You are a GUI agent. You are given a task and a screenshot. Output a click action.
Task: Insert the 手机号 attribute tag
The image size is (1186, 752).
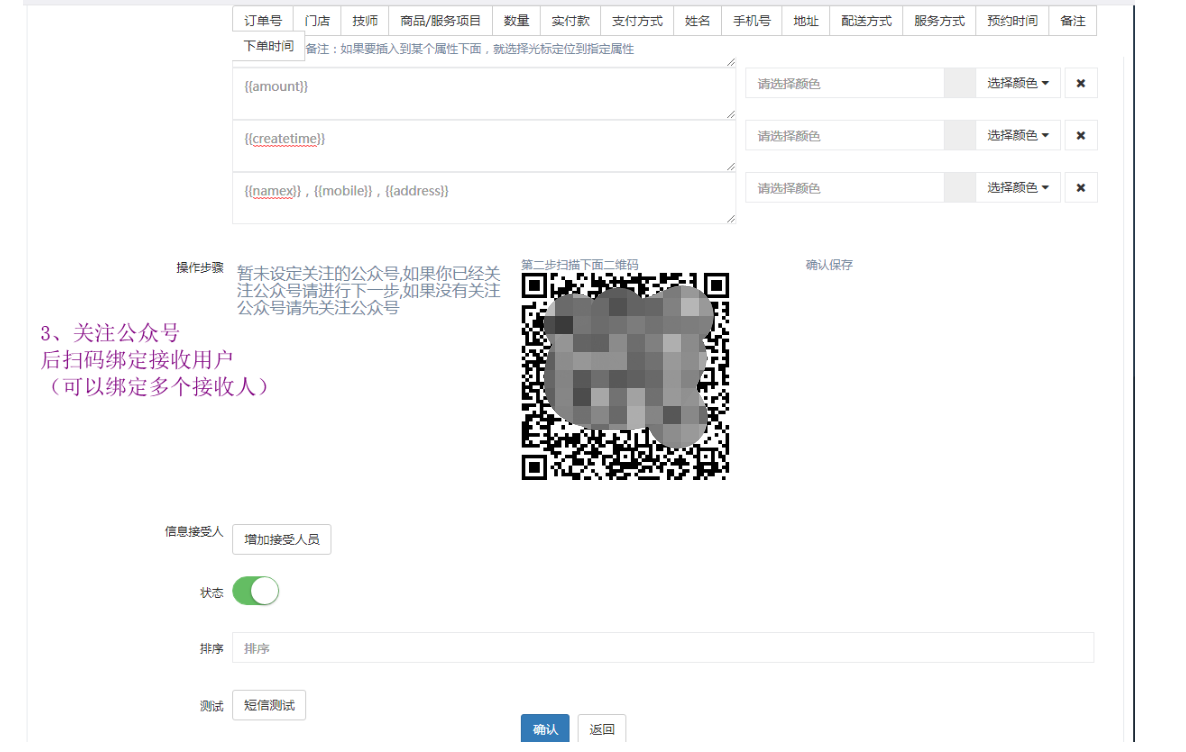click(x=751, y=20)
